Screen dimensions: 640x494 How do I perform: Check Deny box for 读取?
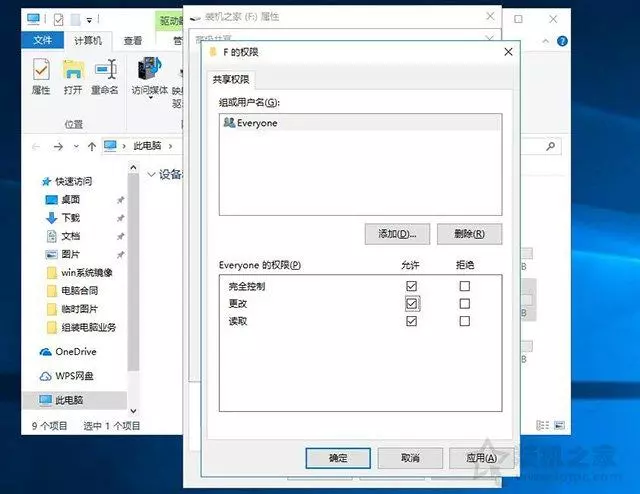[464, 321]
